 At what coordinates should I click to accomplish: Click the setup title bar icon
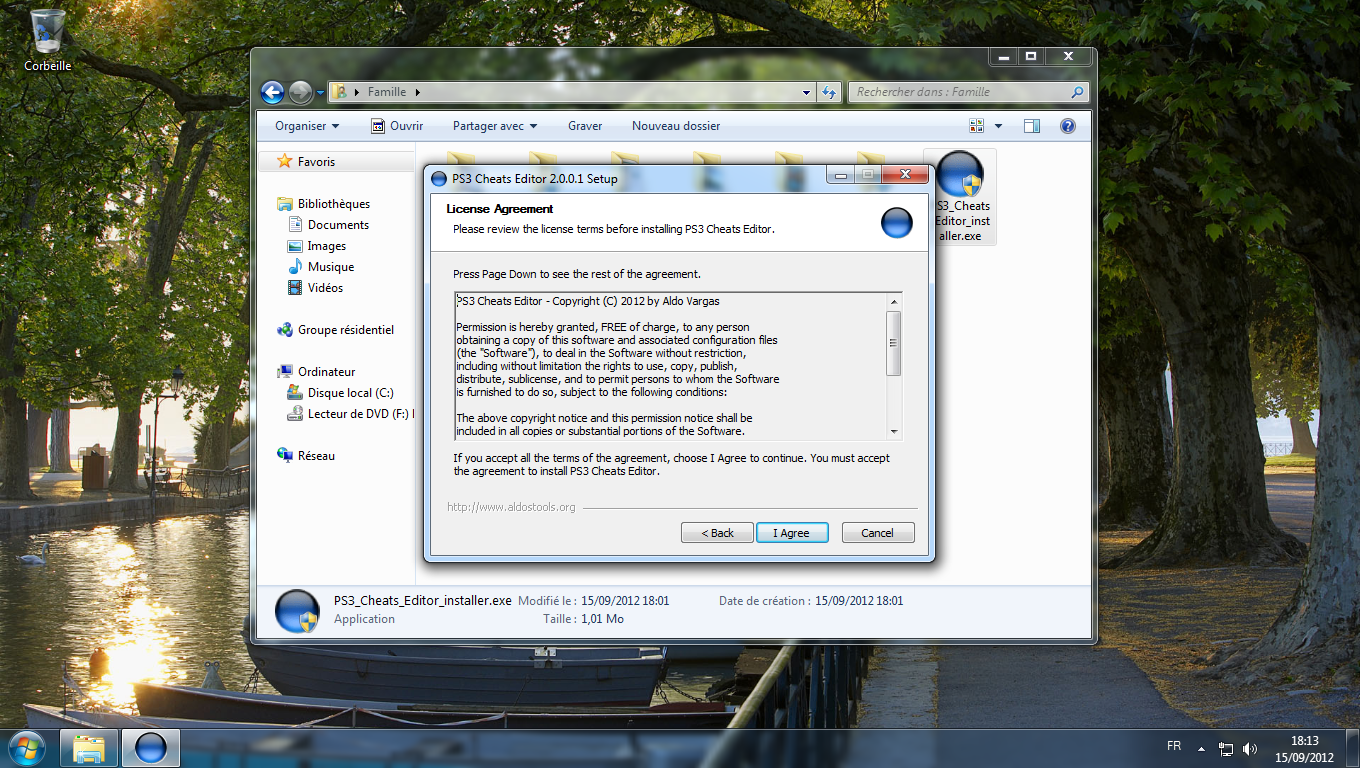pos(438,179)
